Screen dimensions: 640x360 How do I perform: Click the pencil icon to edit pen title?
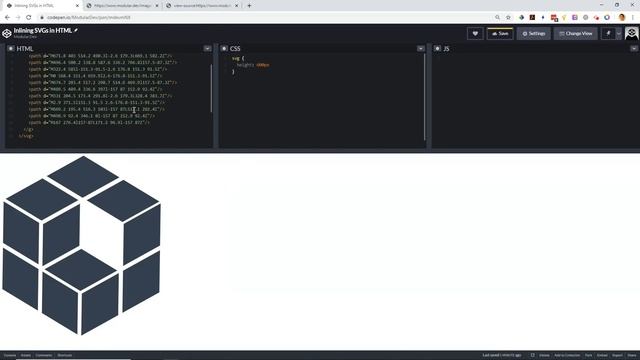(76, 30)
